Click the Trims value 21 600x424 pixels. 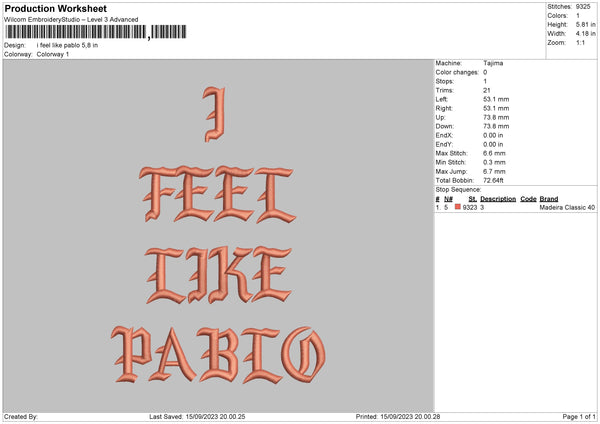486,90
